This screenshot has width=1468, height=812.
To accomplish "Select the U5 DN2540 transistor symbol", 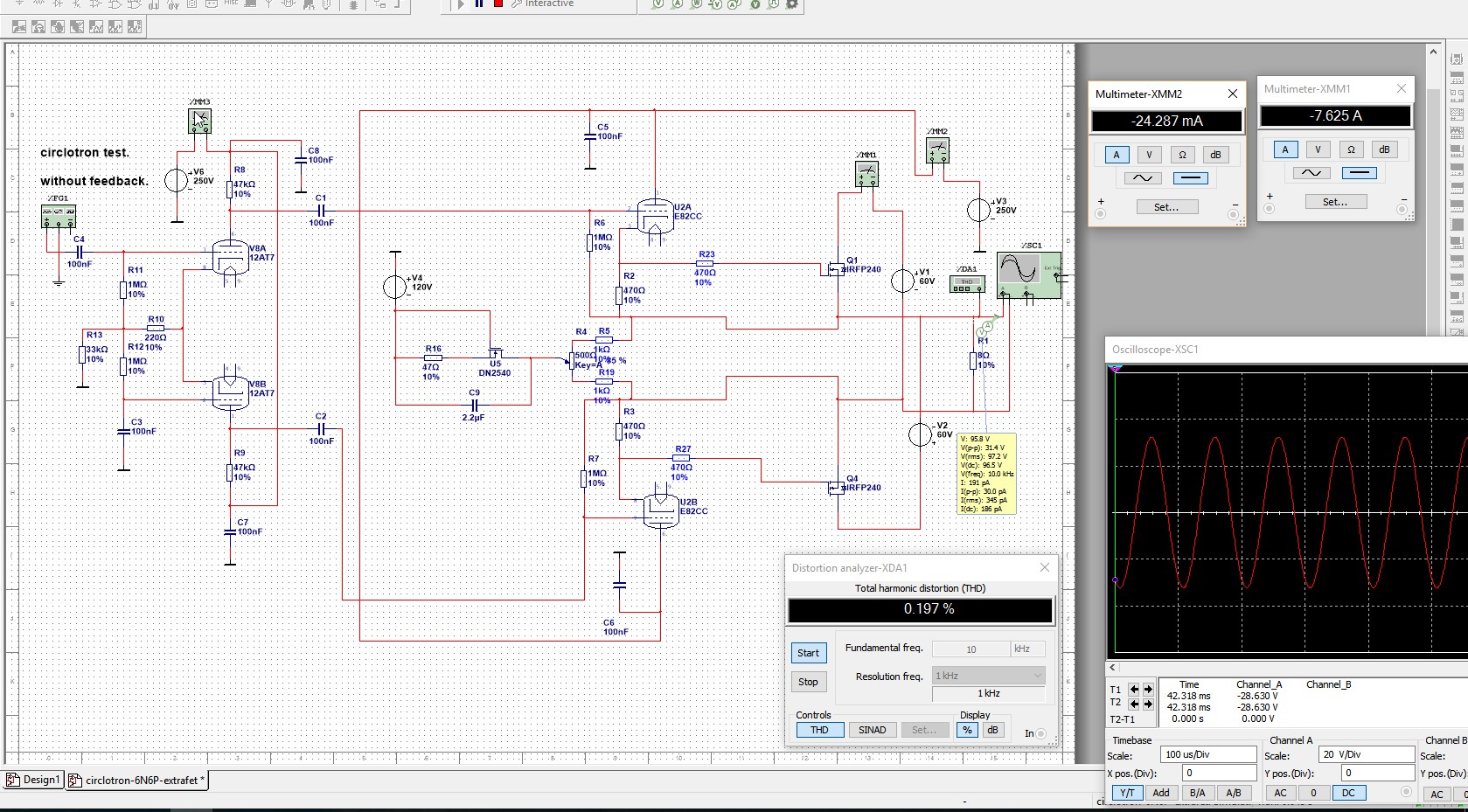I will (x=495, y=354).
